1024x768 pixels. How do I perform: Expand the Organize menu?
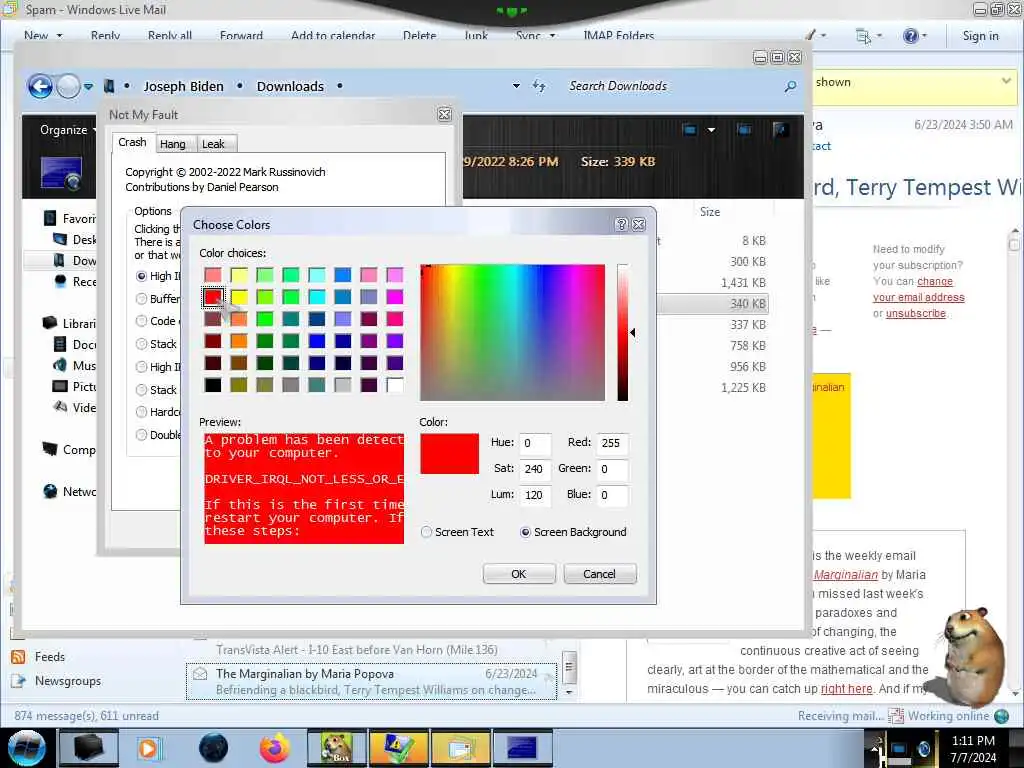pyautogui.click(x=67, y=130)
